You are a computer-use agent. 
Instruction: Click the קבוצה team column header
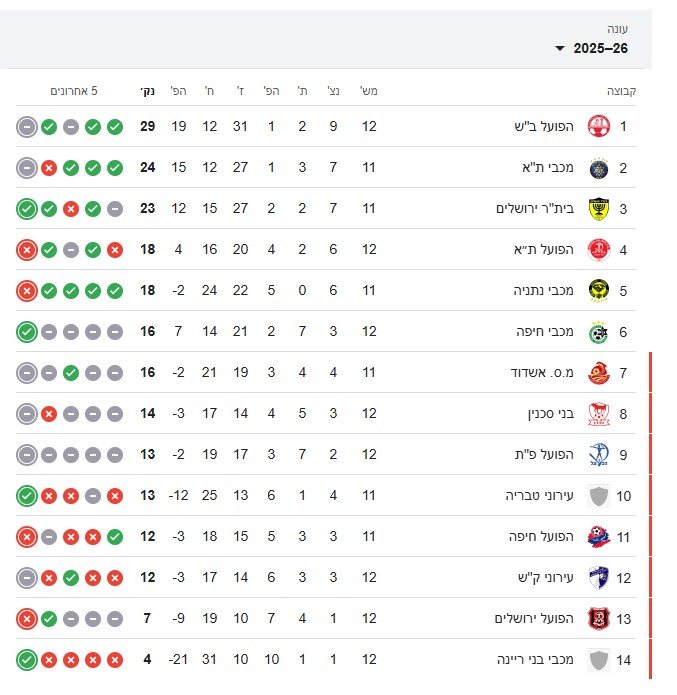pos(621,91)
